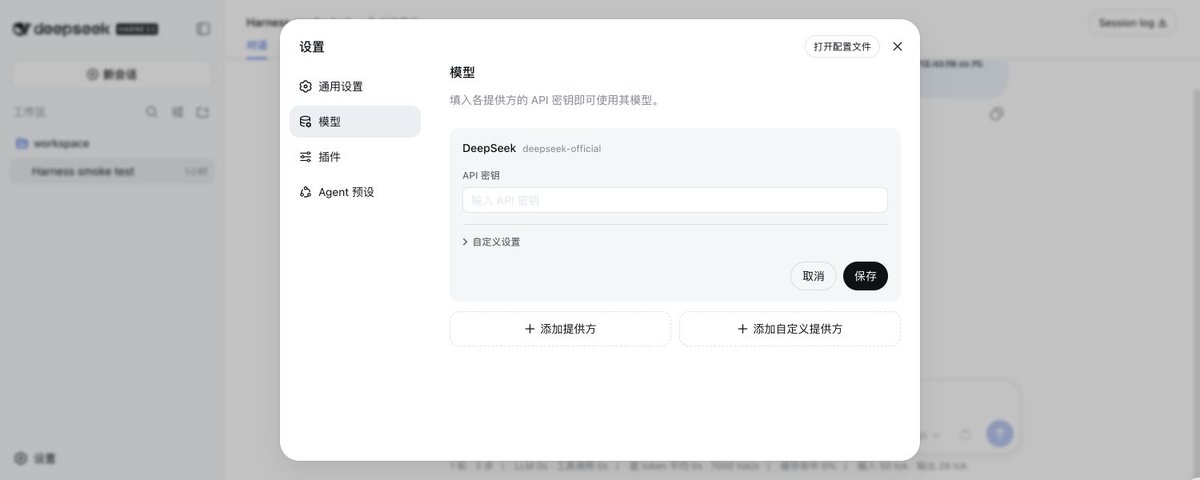
Task: Select the workspace folder in sidebar
Action: point(112,143)
